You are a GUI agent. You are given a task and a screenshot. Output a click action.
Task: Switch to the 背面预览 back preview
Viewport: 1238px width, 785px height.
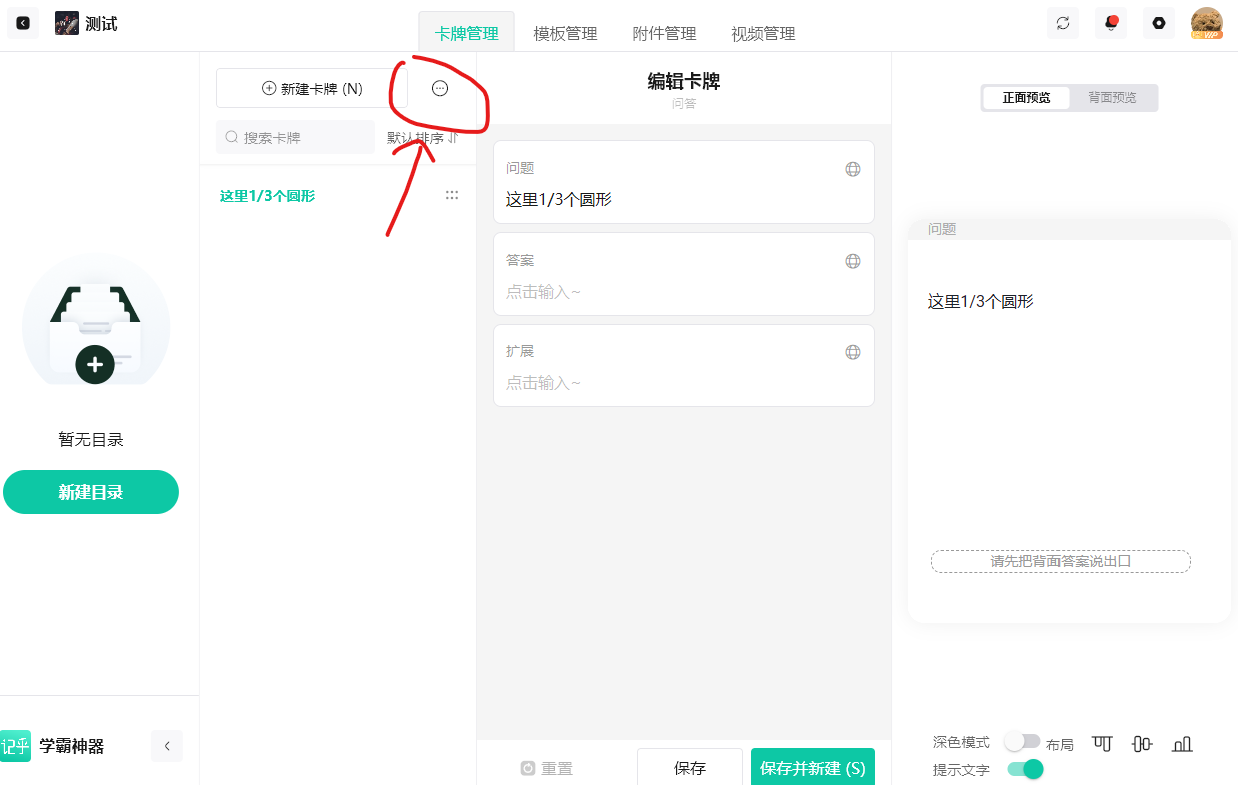(1112, 98)
